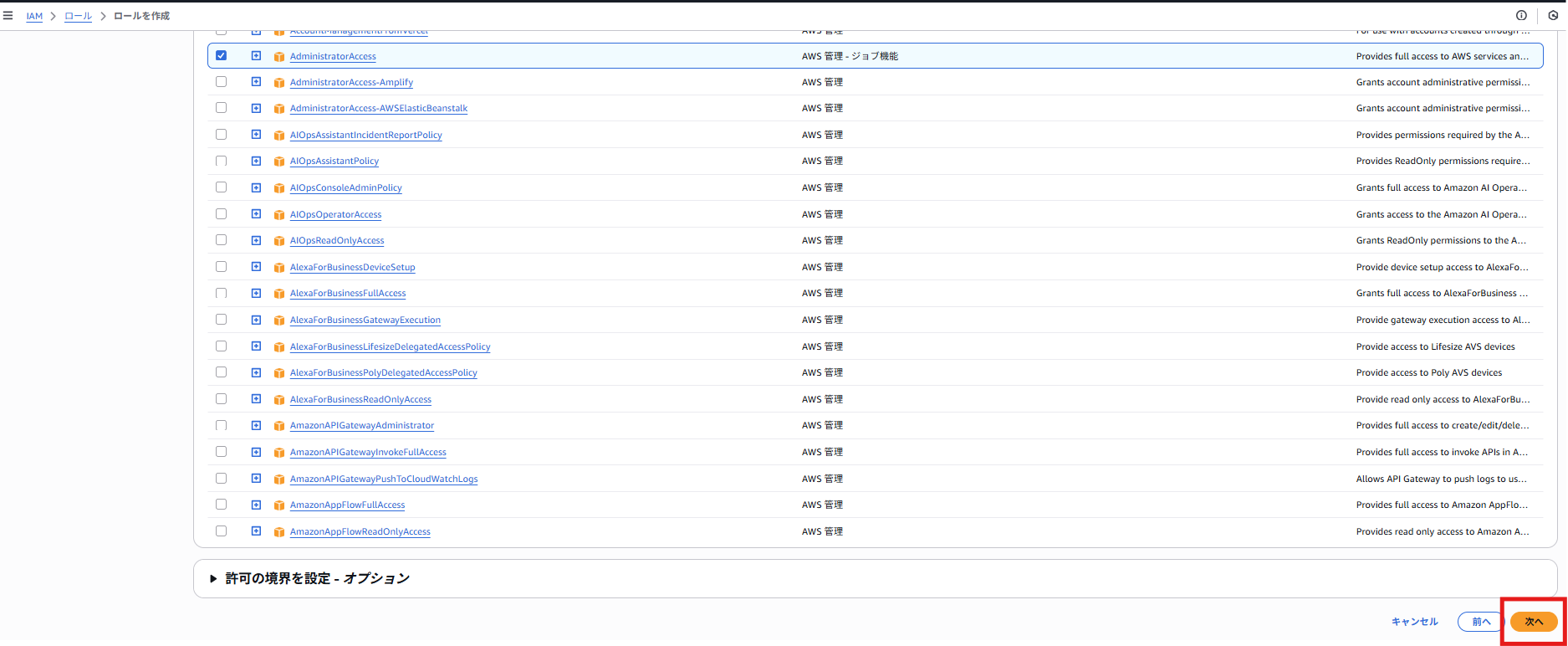Open the AmazonAppFlowReadOnlyAccess policy link
The width and height of the screenshot is (1568, 646).
[x=360, y=531]
